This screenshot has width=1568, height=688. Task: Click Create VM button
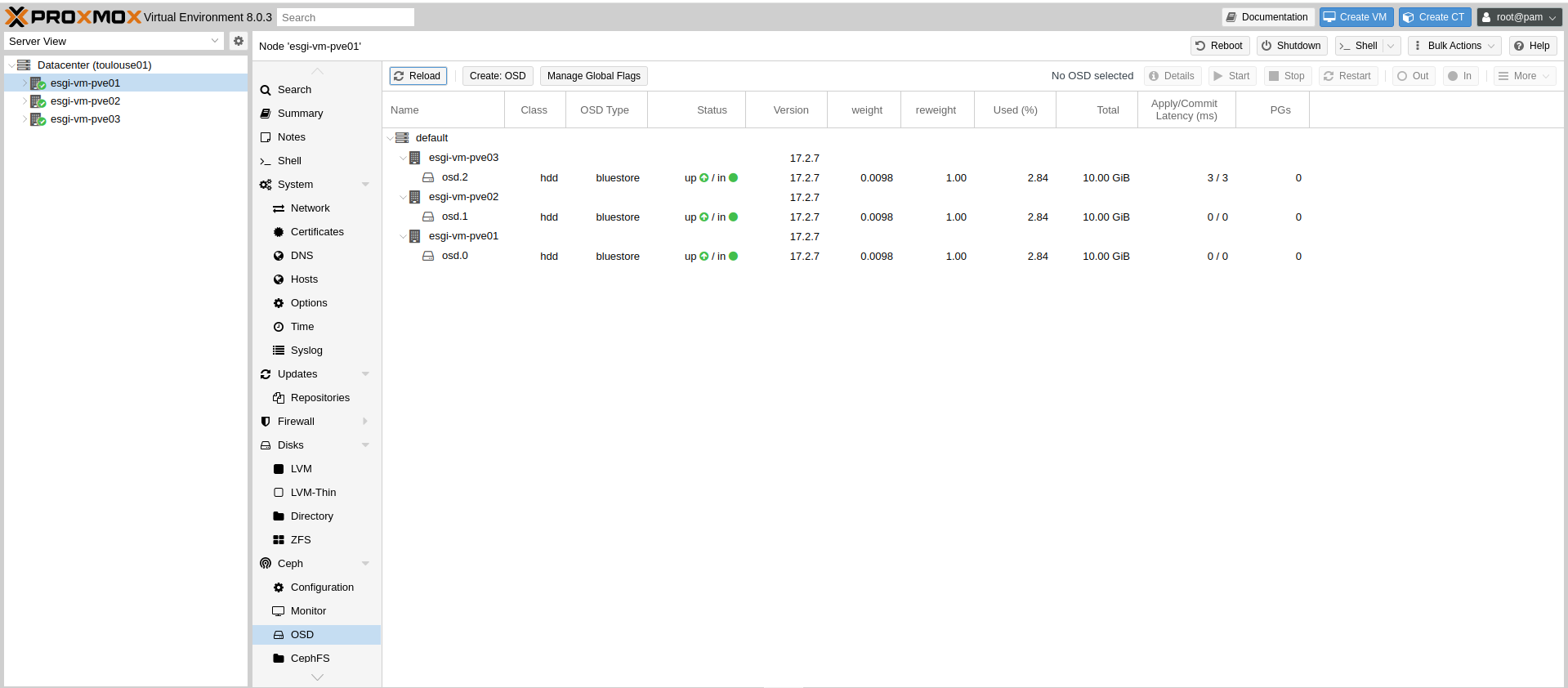pos(1355,17)
